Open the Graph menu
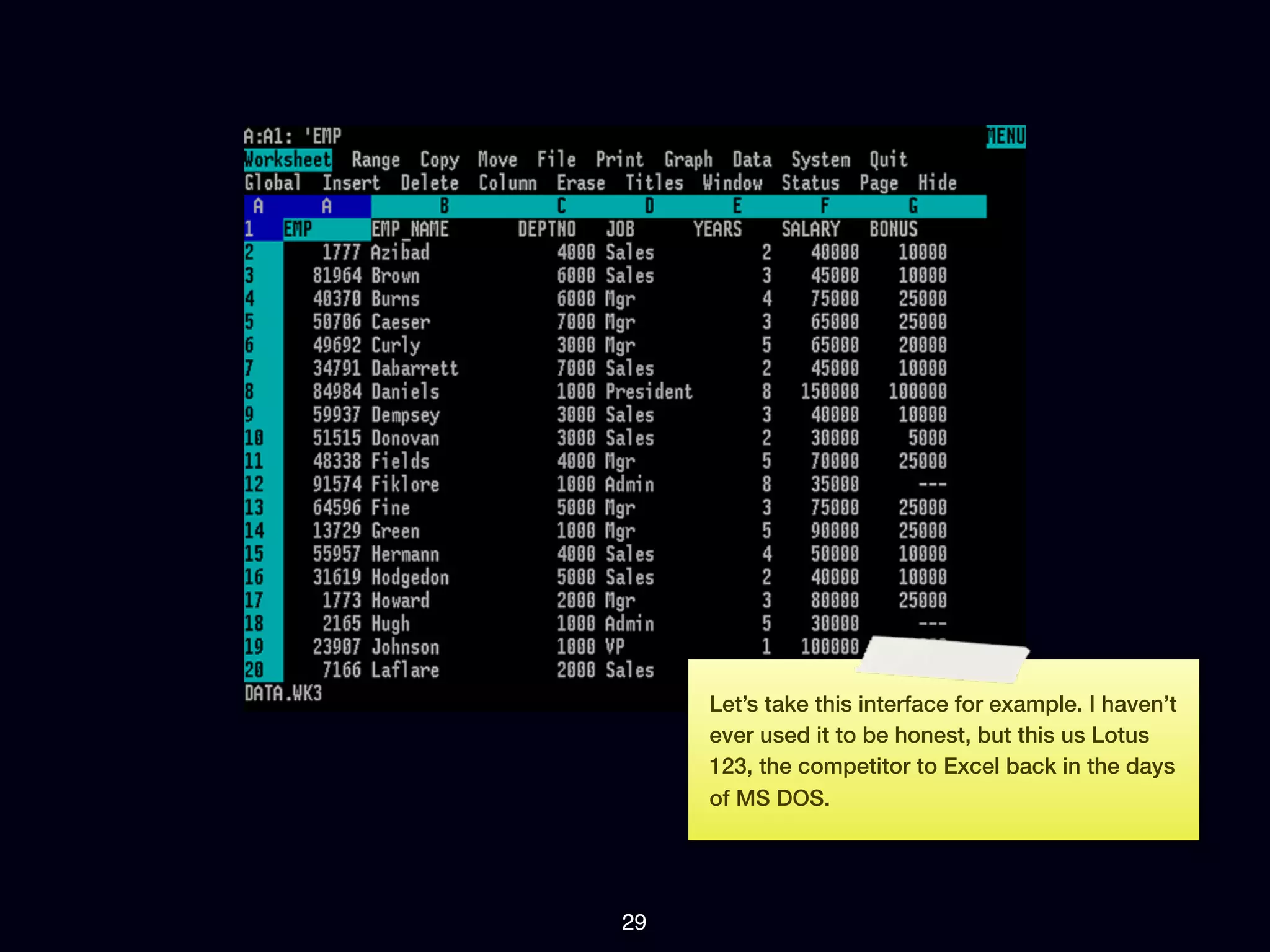 coord(688,160)
